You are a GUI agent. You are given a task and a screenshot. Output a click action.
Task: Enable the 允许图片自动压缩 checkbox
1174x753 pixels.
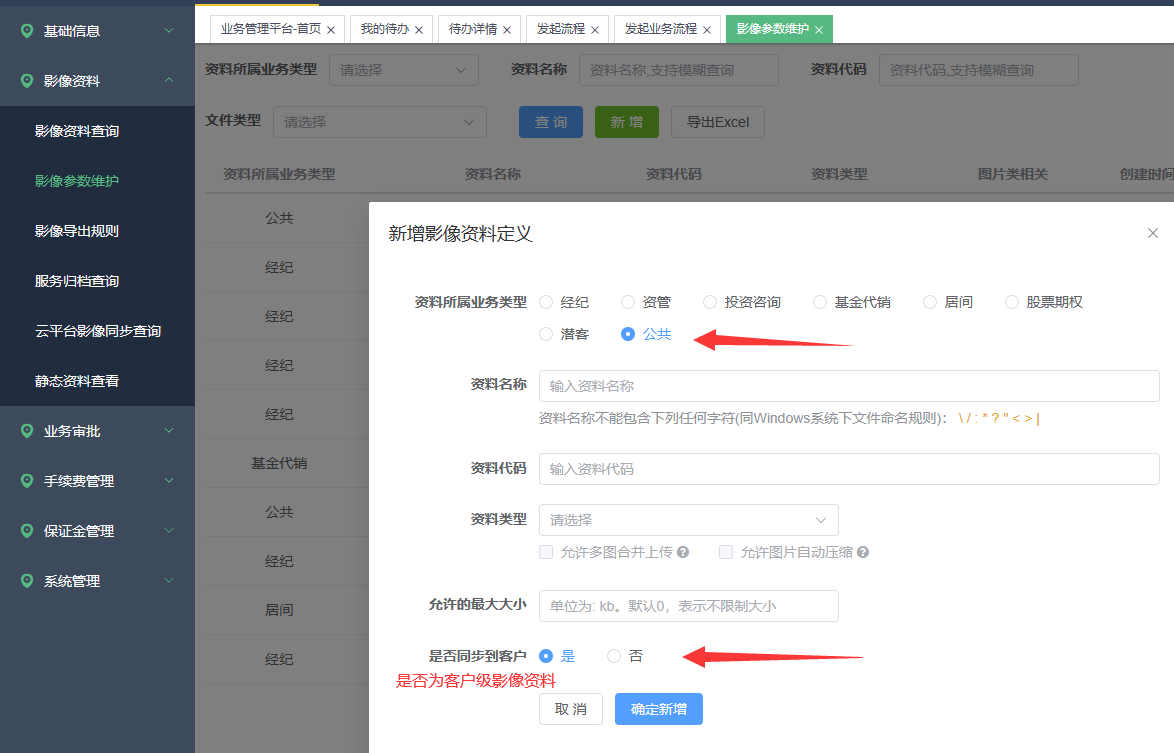pyautogui.click(x=726, y=552)
